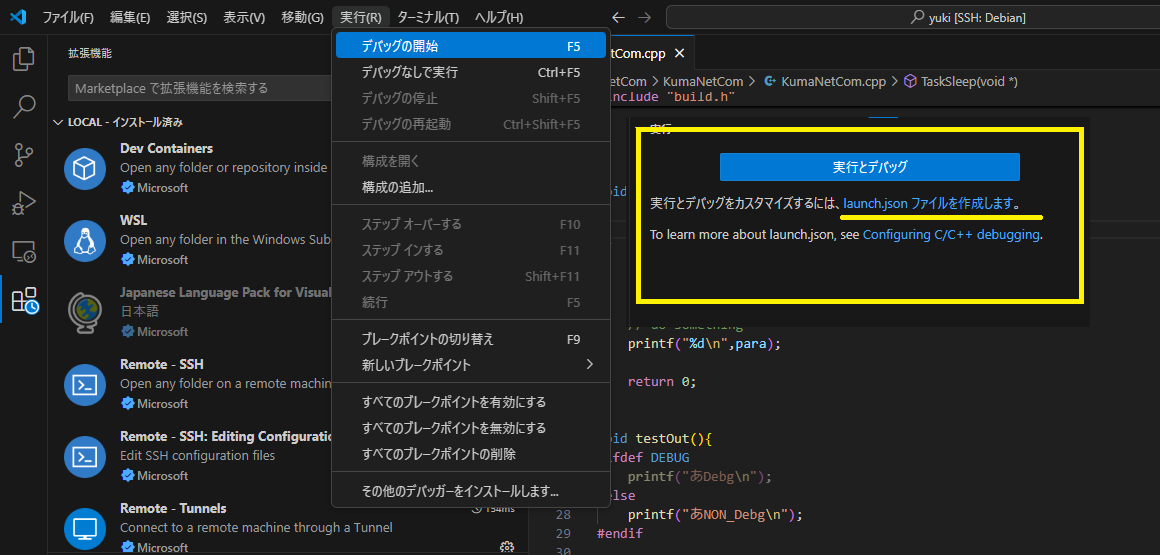Open the ターミナル(T) menu
1160x555 pixels.
point(428,17)
